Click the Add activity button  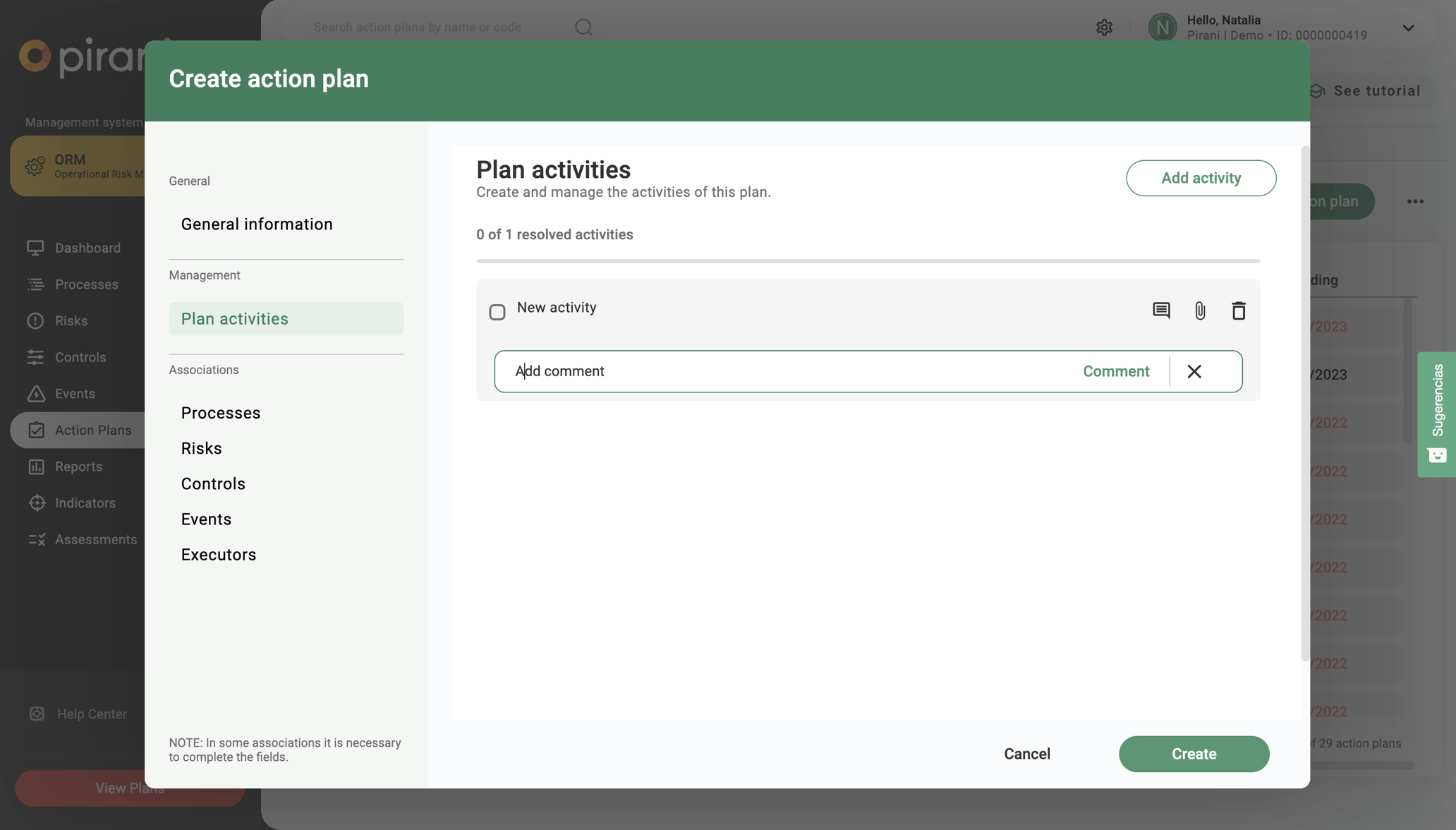[x=1201, y=178]
